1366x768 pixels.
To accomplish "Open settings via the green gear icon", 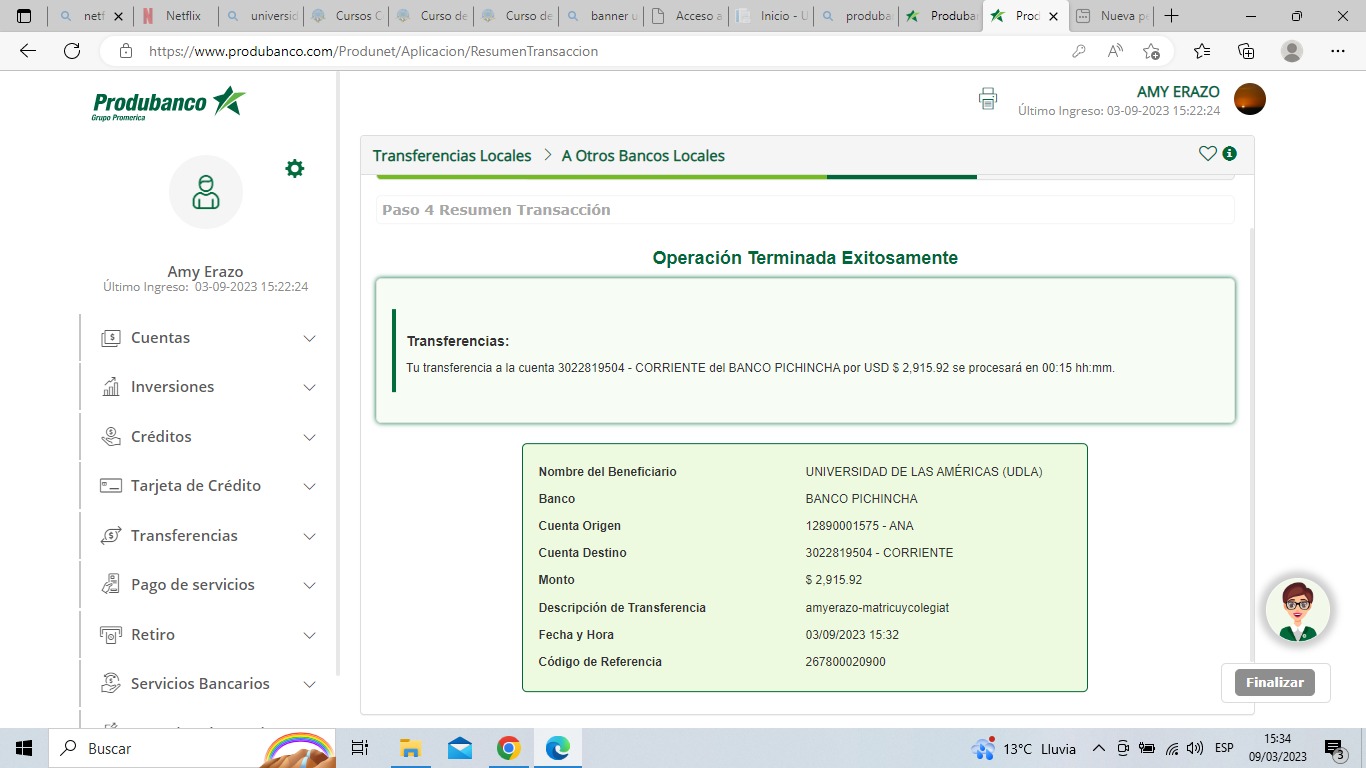I will coord(294,168).
